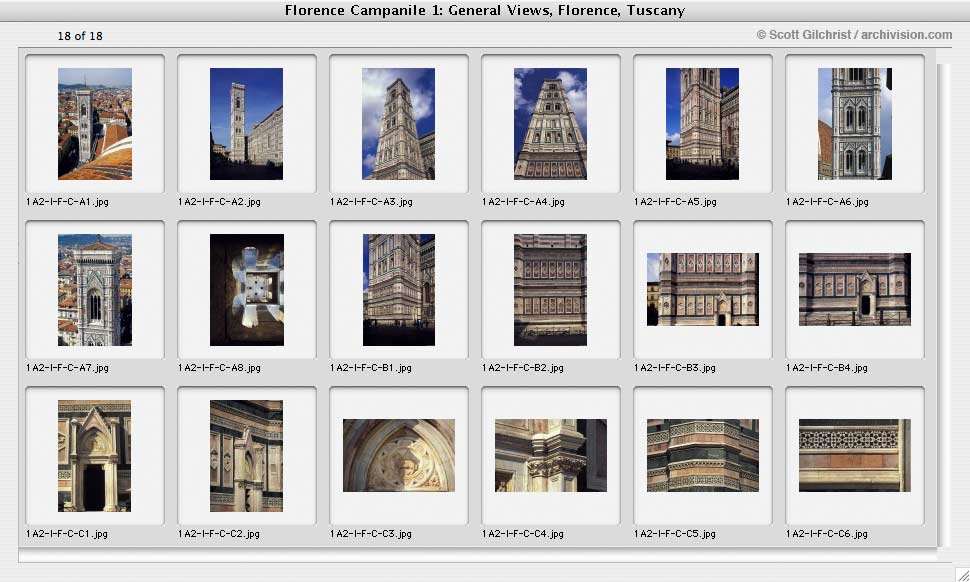Open thumbnail 1A2-I-F-C-A1.jpg aerial campanile view

(95, 124)
